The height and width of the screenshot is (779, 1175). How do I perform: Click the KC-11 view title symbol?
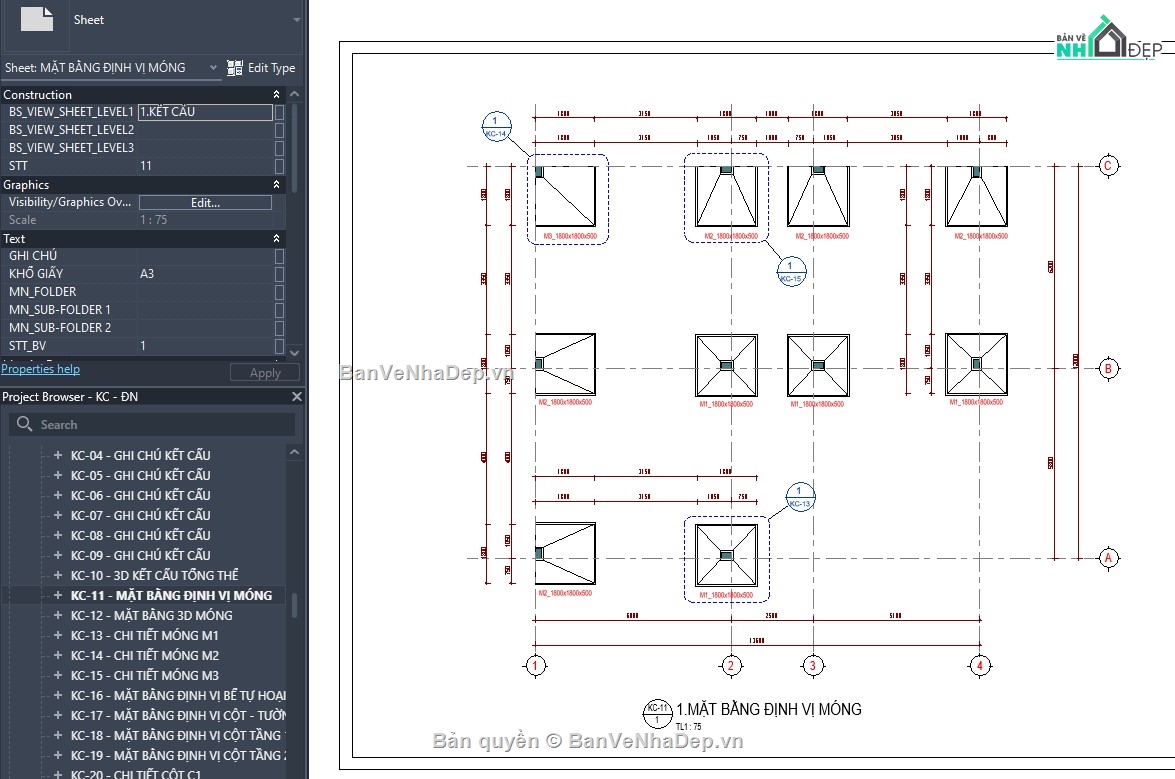pyautogui.click(x=657, y=713)
